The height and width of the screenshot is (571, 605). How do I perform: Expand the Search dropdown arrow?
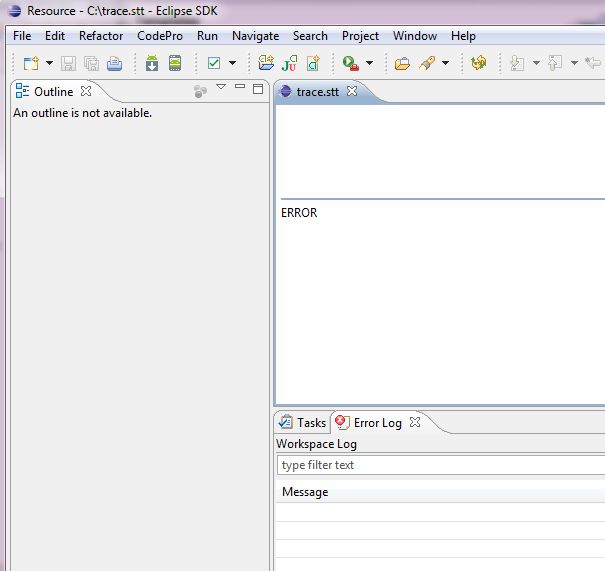(445, 63)
